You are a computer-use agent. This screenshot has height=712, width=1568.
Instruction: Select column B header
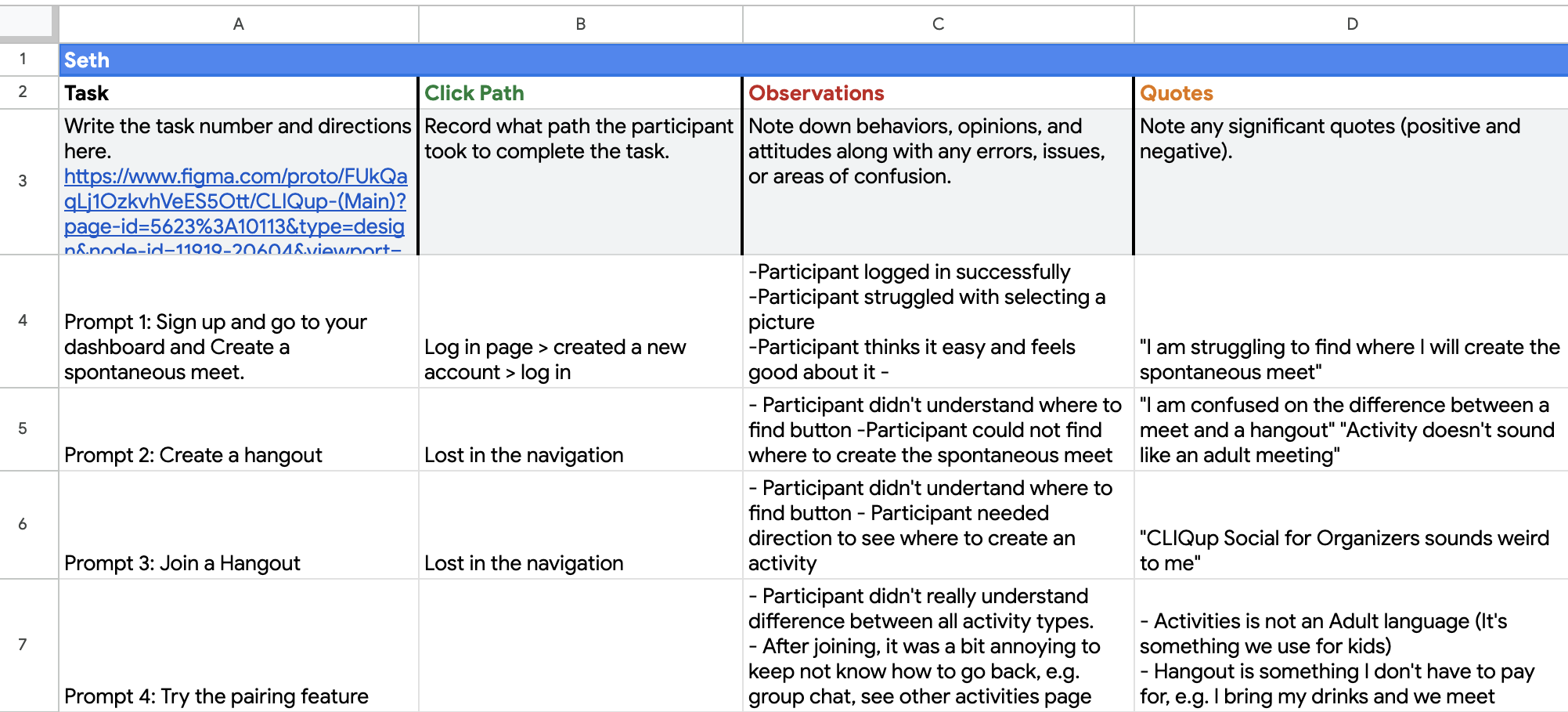581,24
